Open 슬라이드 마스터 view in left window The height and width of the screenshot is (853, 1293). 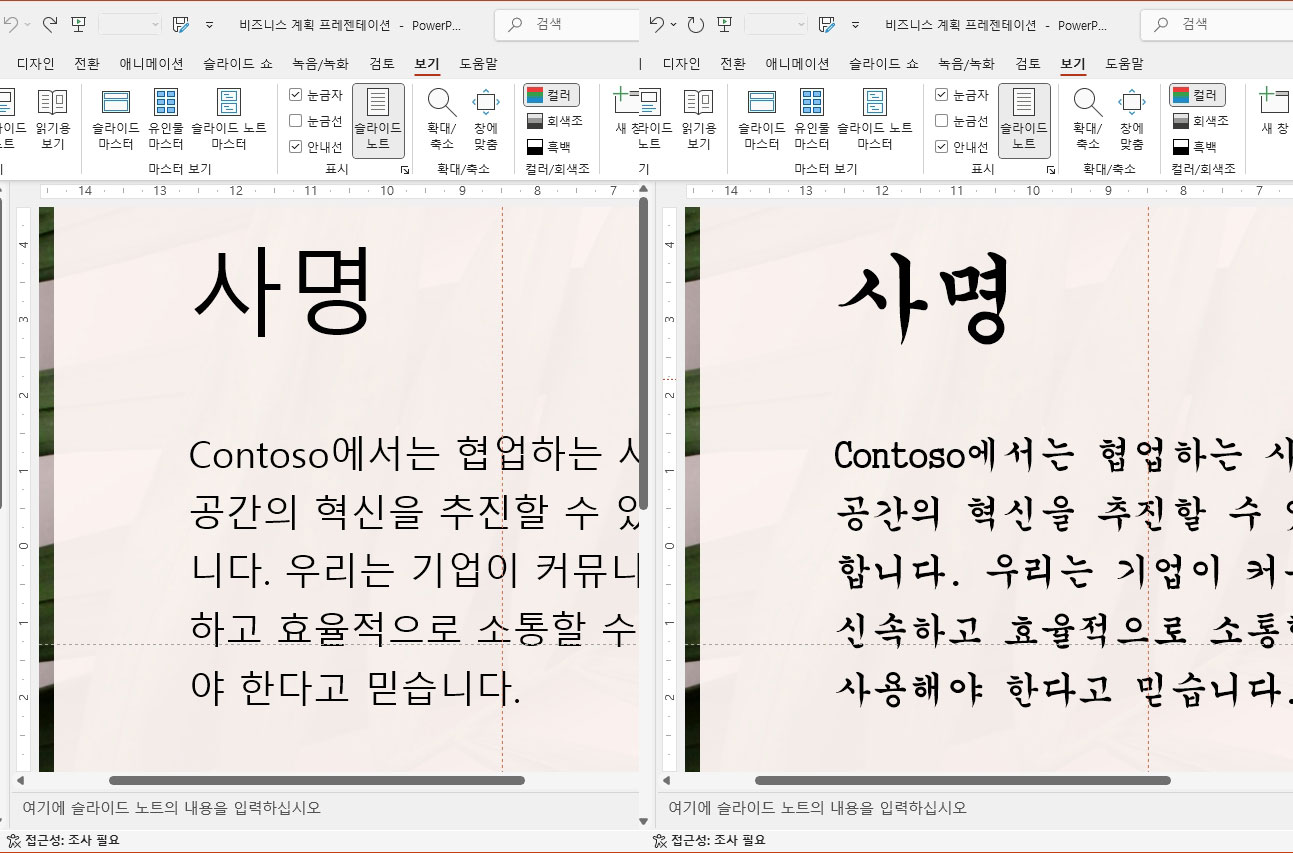[116, 120]
